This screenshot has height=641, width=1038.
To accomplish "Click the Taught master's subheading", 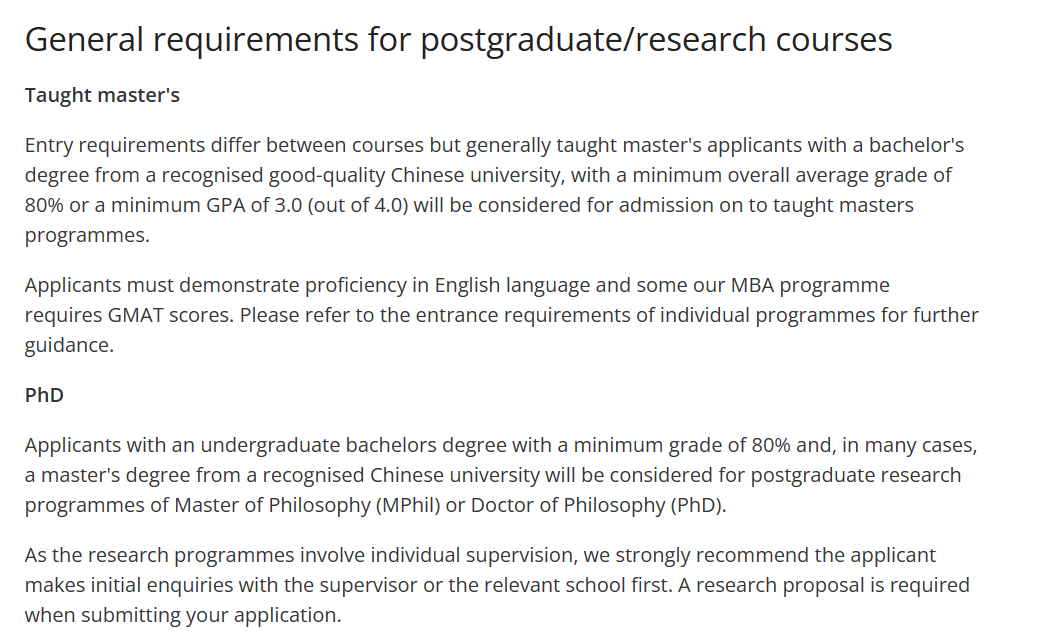I will coord(102,95).
